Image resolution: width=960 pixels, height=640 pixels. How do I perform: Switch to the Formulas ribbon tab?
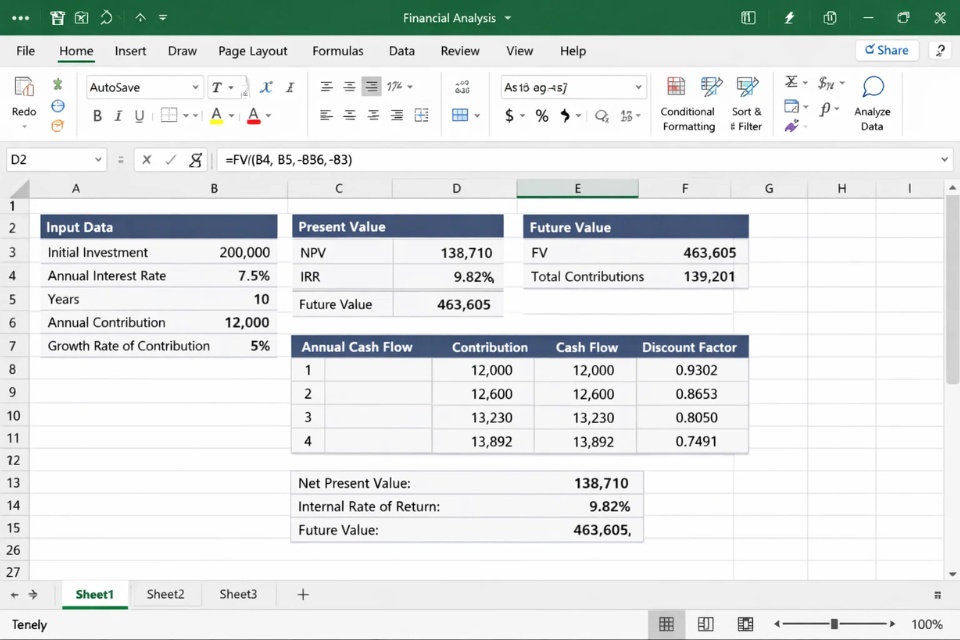[337, 51]
